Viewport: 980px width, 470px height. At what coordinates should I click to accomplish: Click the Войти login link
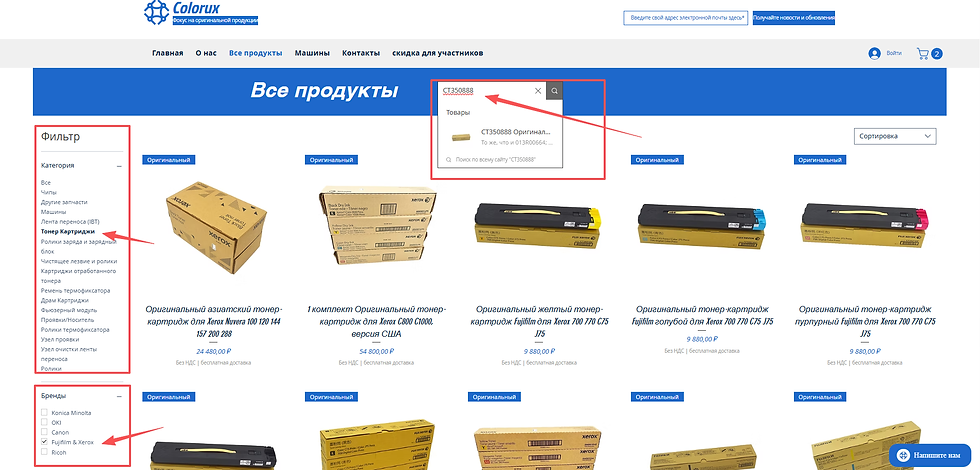tap(894, 54)
